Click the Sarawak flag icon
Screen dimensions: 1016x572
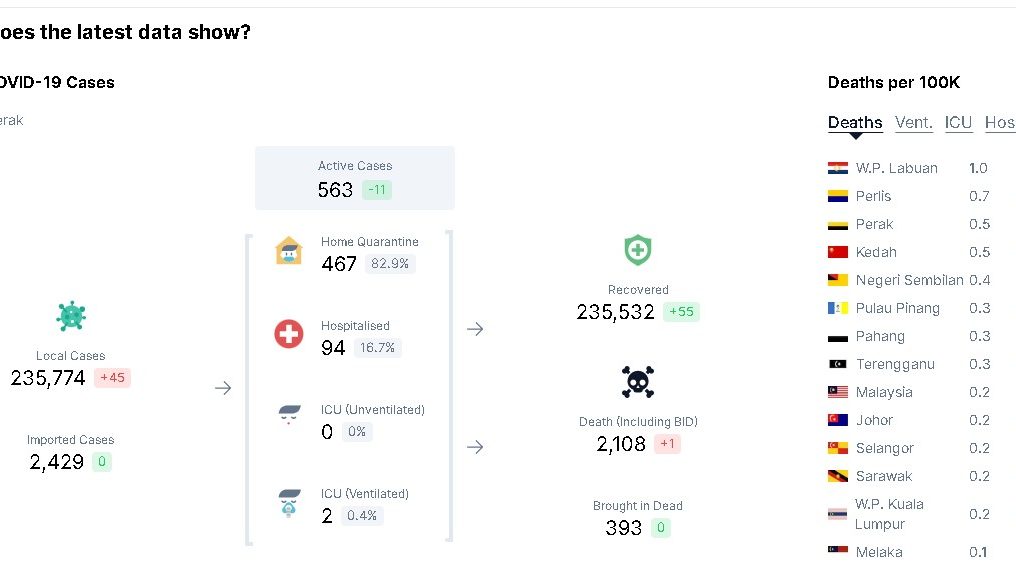coord(838,476)
